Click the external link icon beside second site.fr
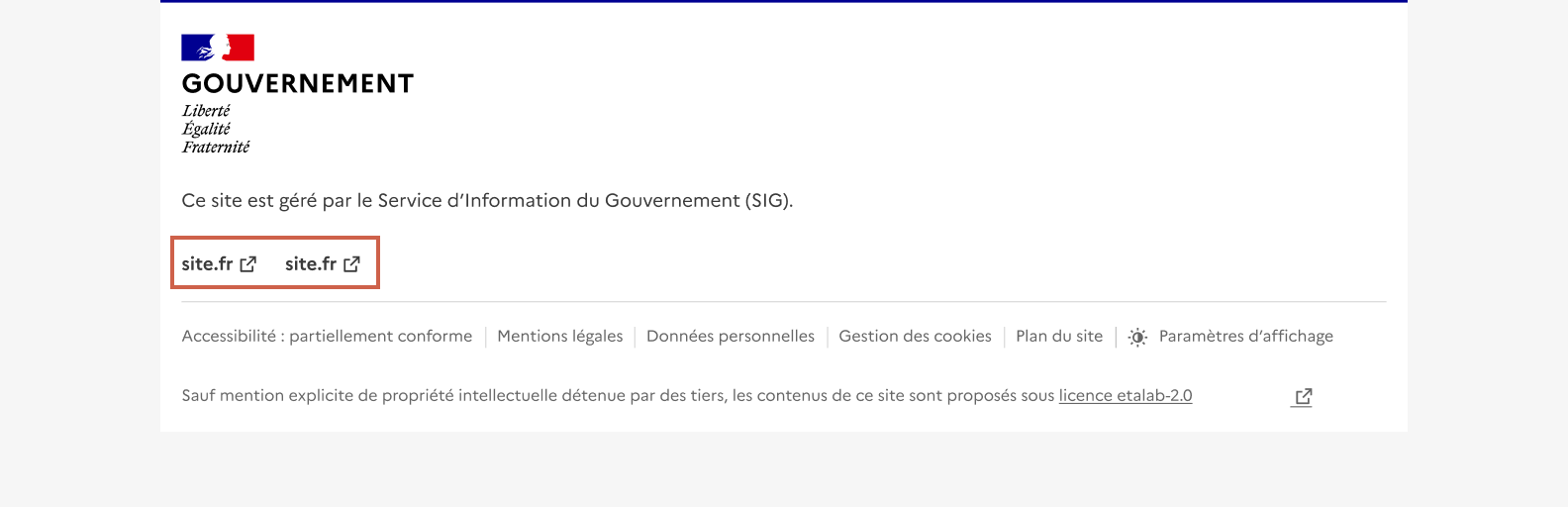1568x507 pixels. tap(351, 264)
